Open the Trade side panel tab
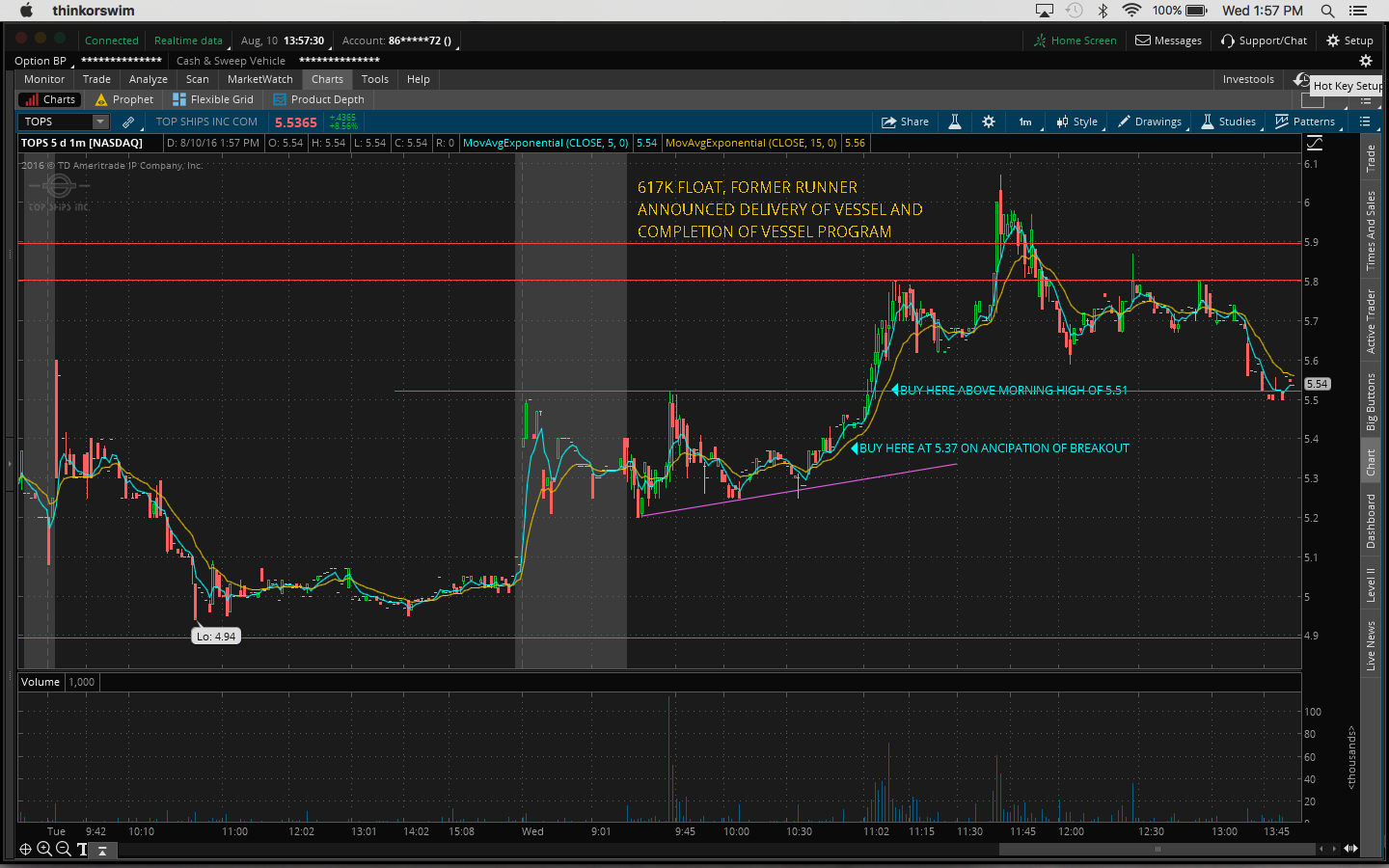This screenshot has width=1389, height=868. [x=1371, y=158]
